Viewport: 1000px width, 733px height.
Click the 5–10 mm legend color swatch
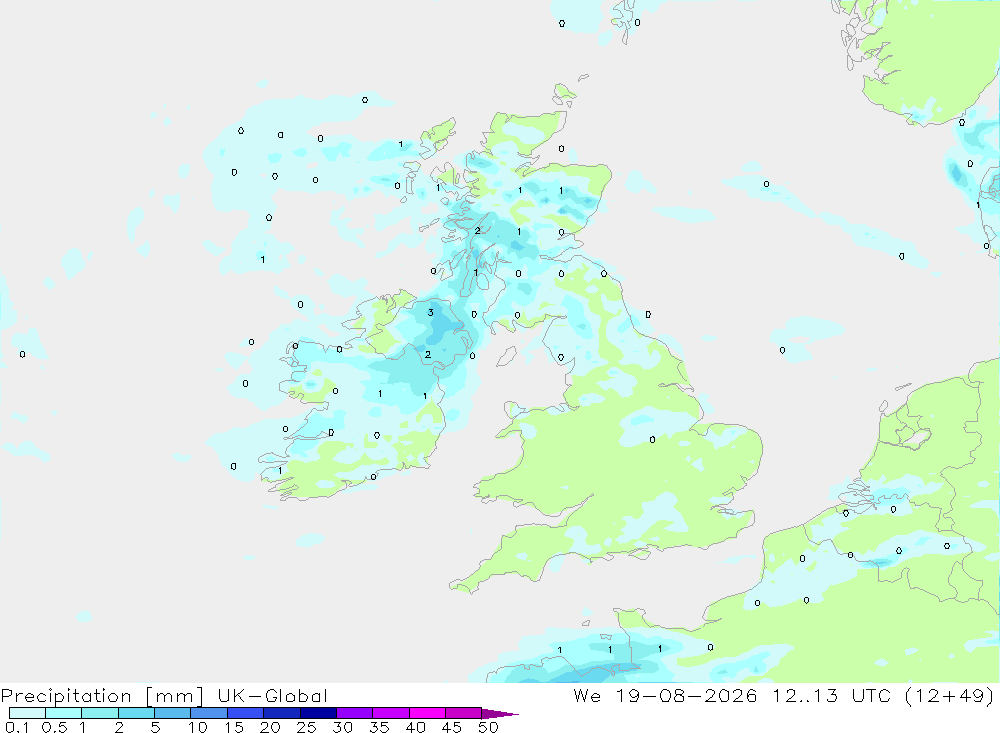172,713
